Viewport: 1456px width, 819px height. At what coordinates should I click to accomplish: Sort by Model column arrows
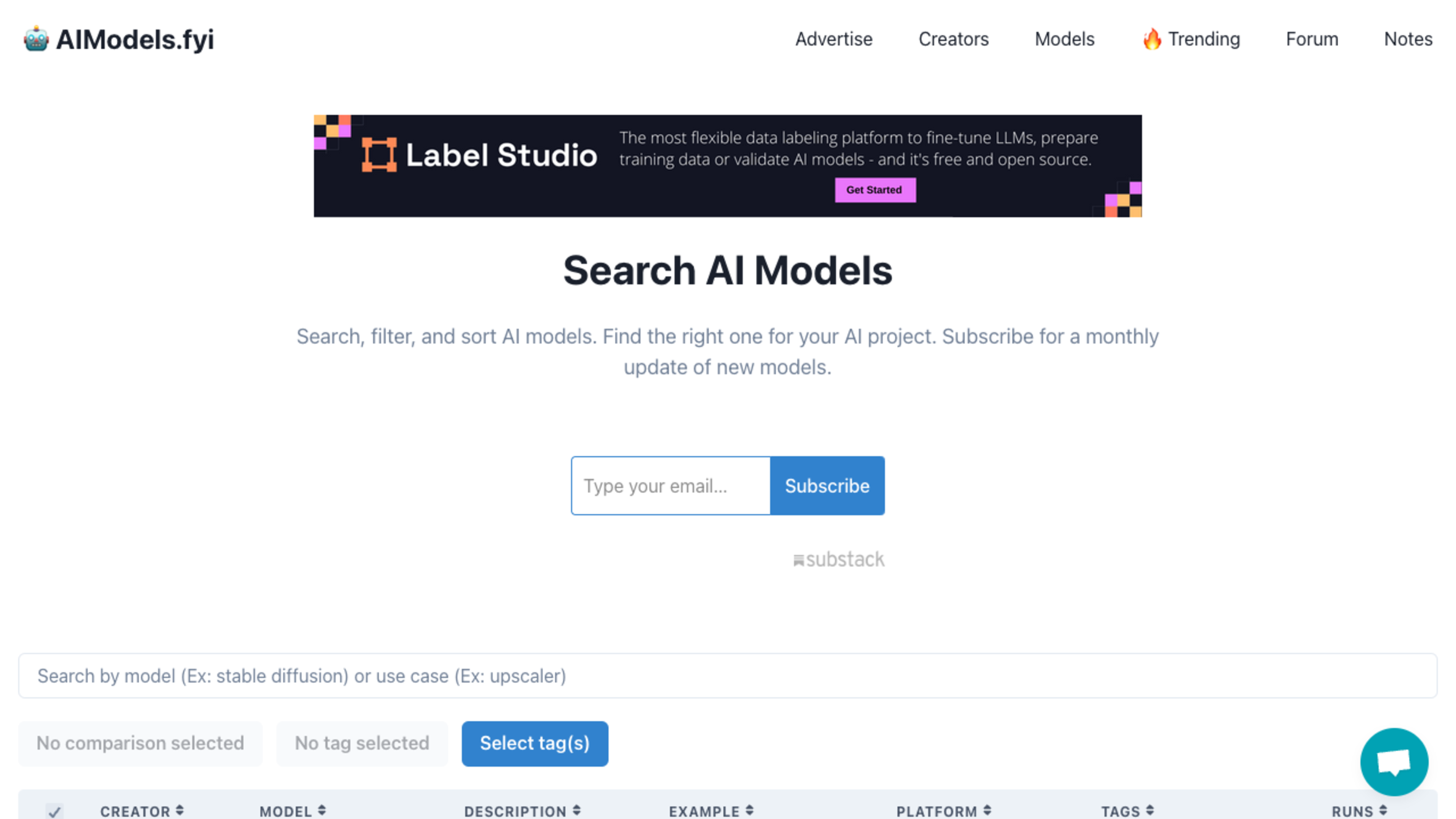[x=322, y=810]
